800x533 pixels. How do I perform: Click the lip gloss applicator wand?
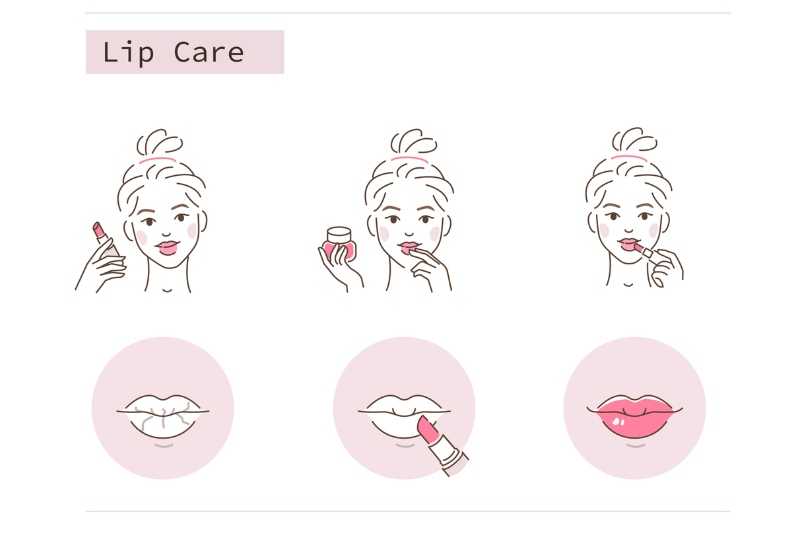pos(645,251)
